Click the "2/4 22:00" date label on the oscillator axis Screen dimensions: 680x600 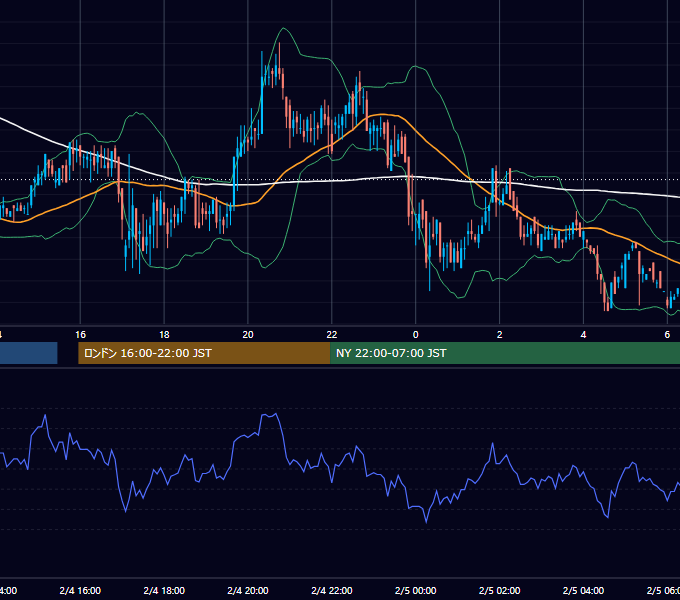click(332, 590)
